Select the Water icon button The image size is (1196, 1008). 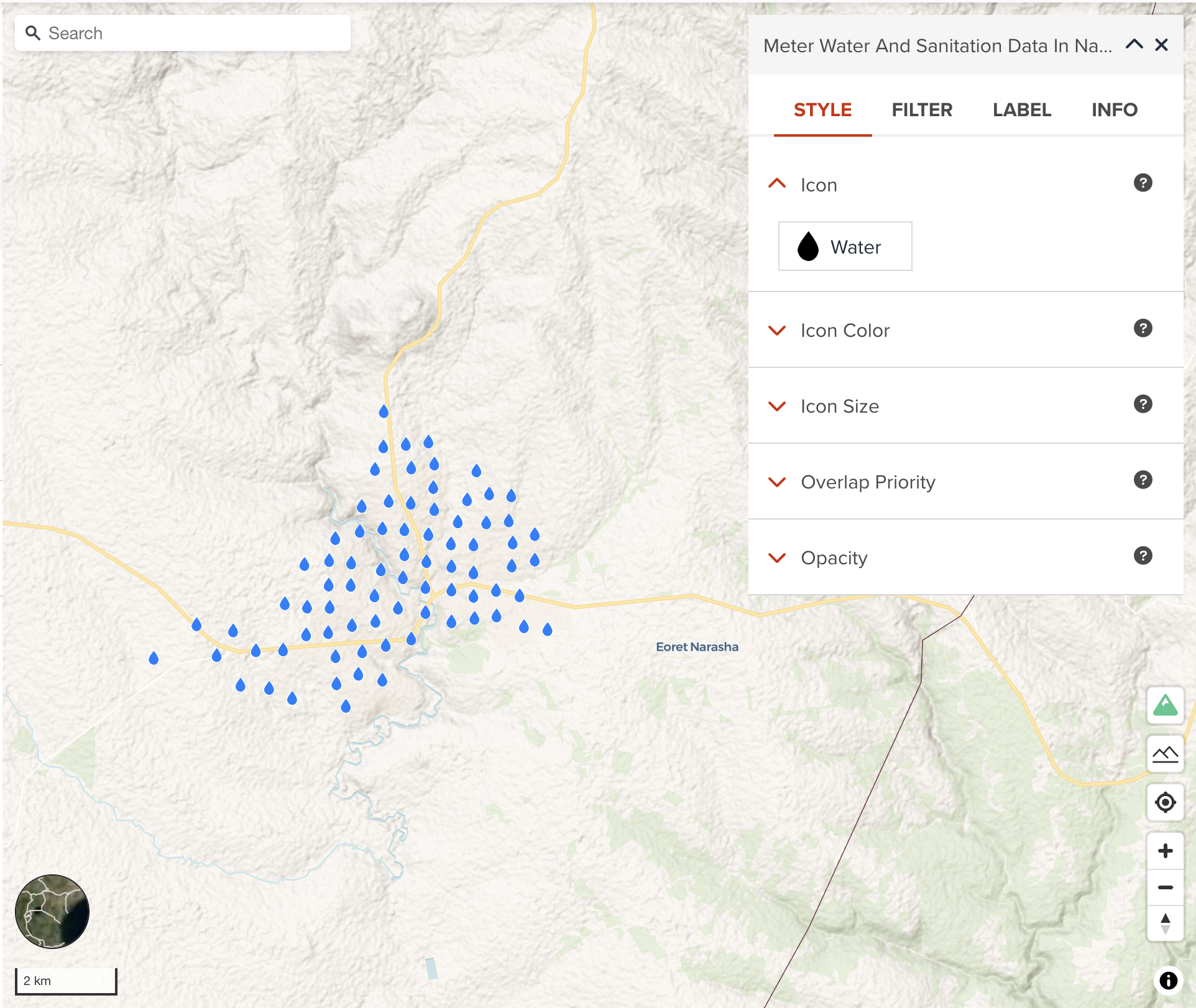pyautogui.click(x=843, y=247)
